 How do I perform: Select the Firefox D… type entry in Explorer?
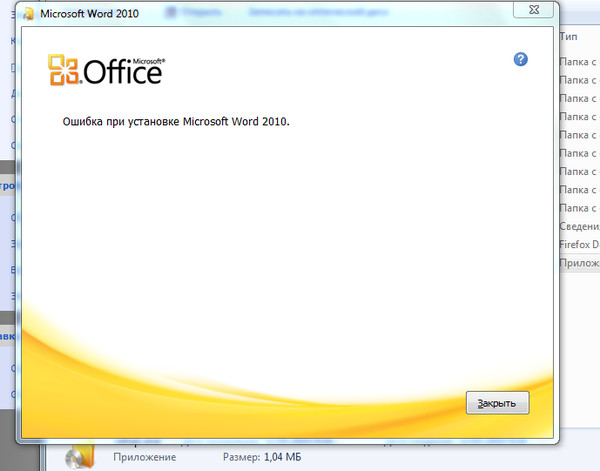point(579,244)
